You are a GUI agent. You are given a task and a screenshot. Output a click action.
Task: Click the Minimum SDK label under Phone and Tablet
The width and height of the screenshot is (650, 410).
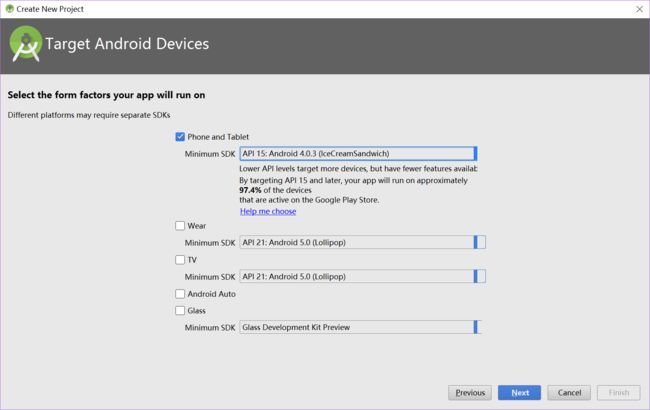210,154
